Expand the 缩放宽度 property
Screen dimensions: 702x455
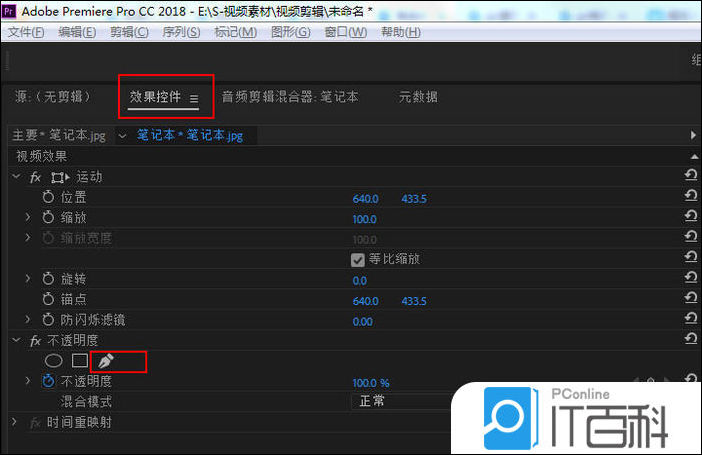click(28, 237)
